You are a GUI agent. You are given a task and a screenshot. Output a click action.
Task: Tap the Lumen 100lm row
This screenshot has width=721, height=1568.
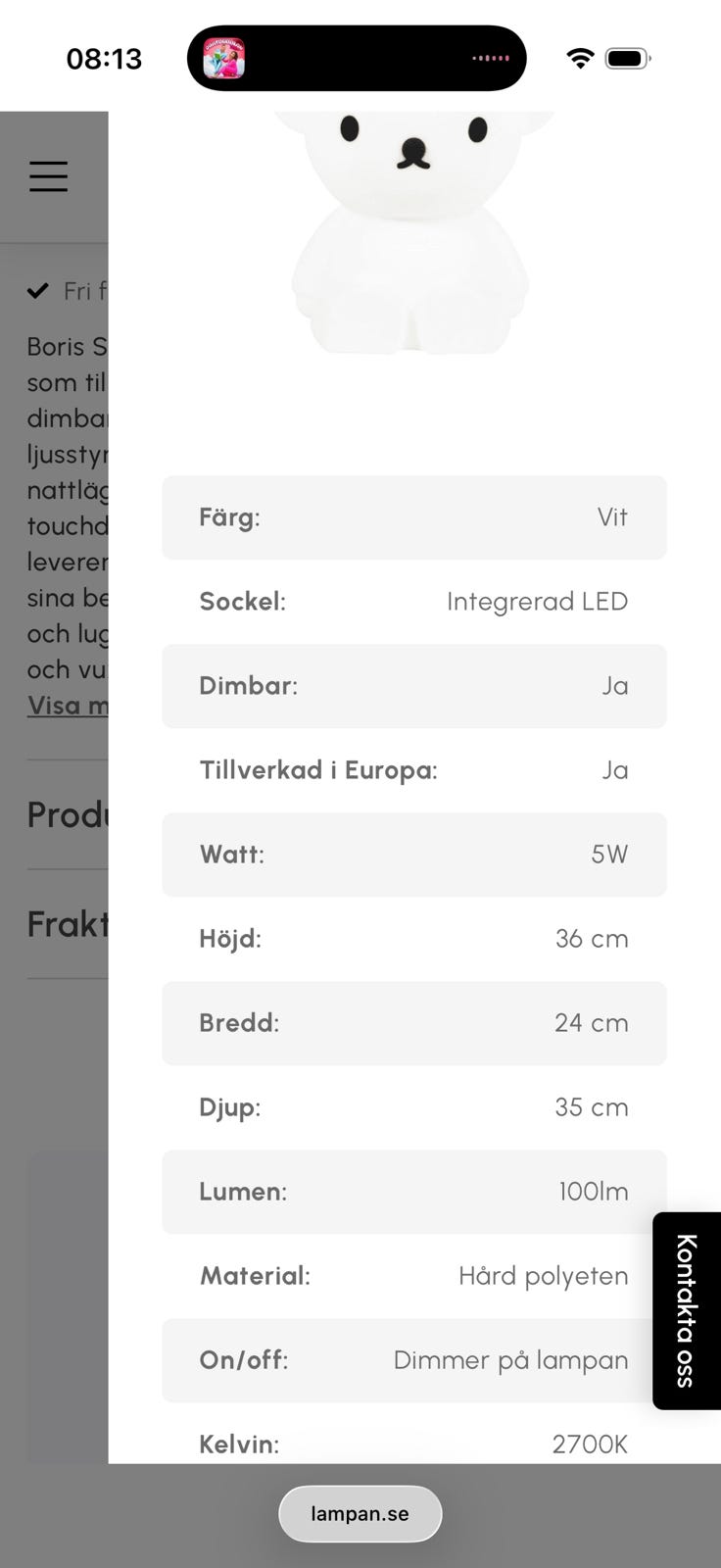point(413,1192)
